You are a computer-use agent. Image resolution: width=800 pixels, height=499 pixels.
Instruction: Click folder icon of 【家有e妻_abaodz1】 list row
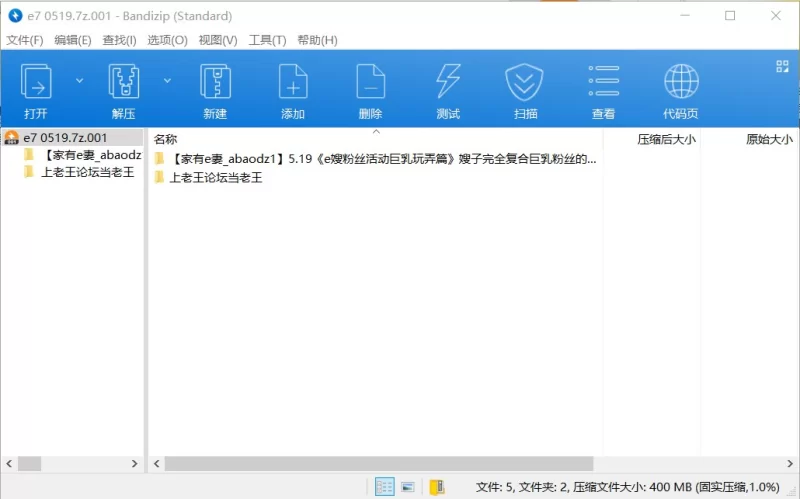pyautogui.click(x=159, y=159)
